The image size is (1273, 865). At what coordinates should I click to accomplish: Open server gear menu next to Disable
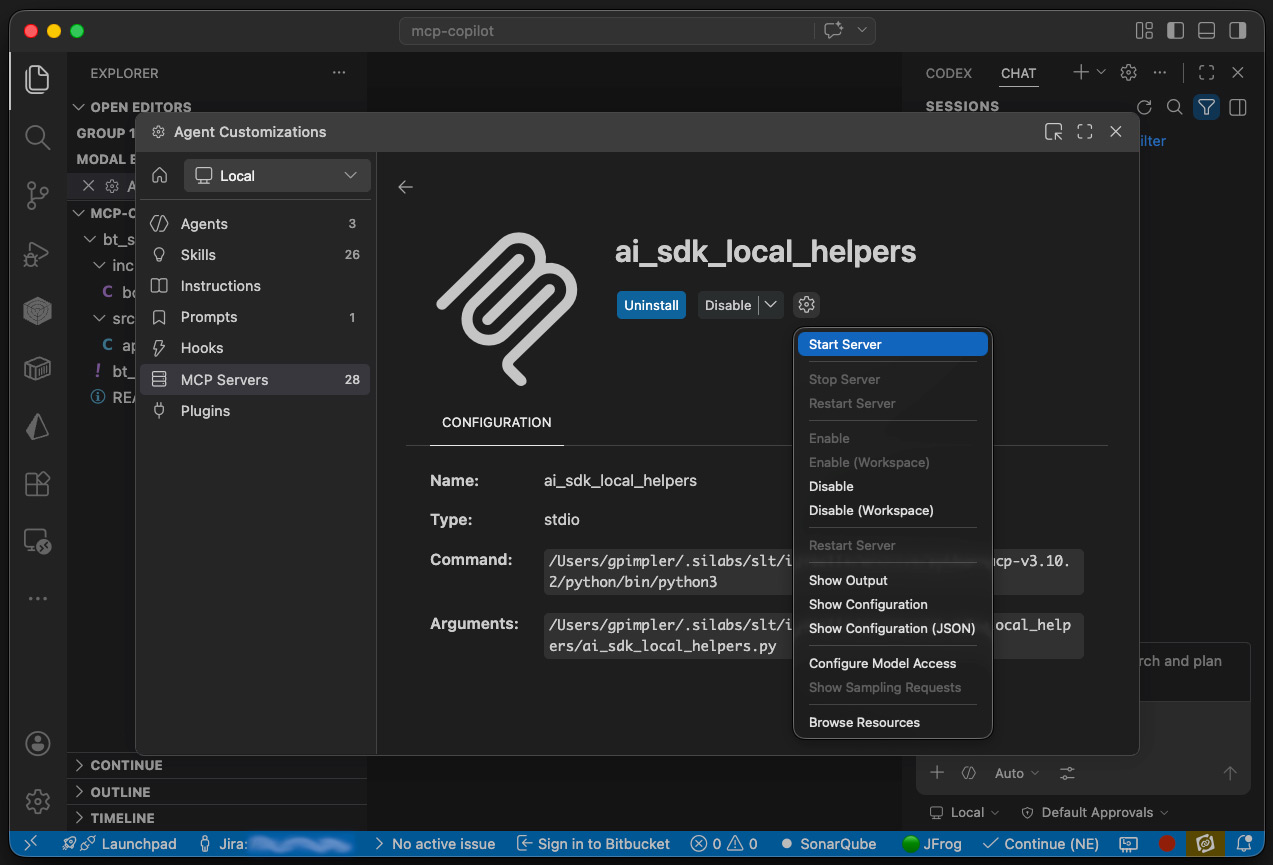click(x=807, y=305)
